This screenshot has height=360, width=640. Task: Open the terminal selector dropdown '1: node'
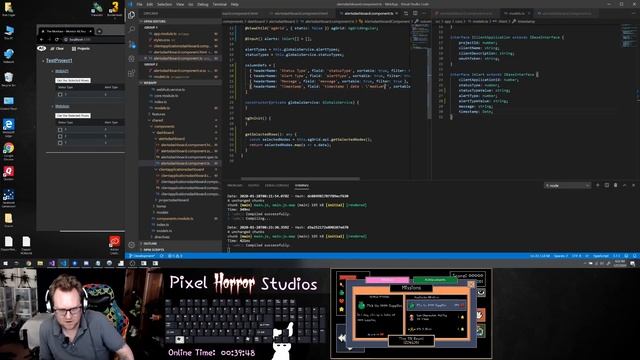point(567,185)
